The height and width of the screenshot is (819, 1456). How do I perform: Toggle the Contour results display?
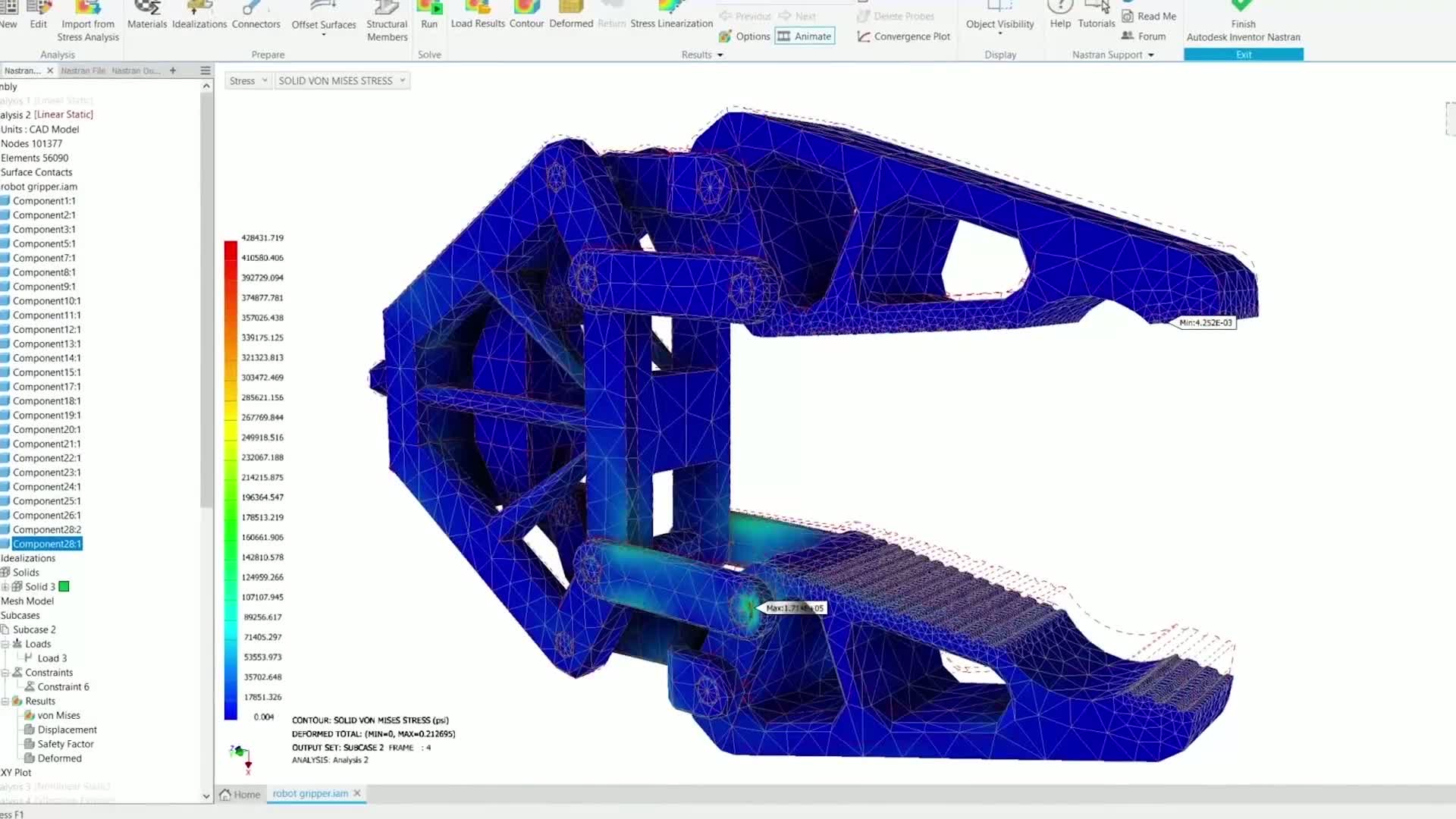tap(526, 16)
